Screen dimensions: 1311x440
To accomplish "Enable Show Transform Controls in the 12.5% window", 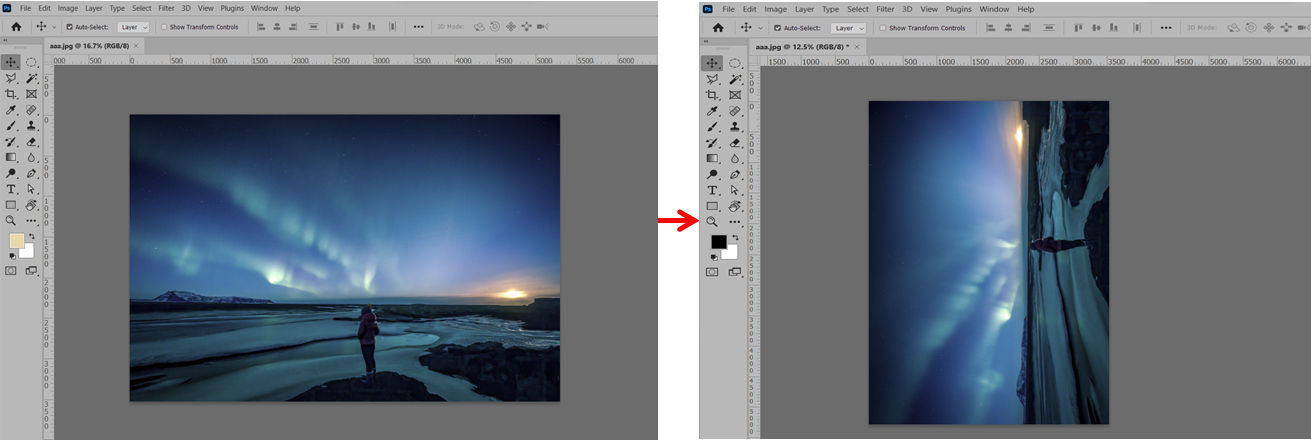I will coord(882,28).
